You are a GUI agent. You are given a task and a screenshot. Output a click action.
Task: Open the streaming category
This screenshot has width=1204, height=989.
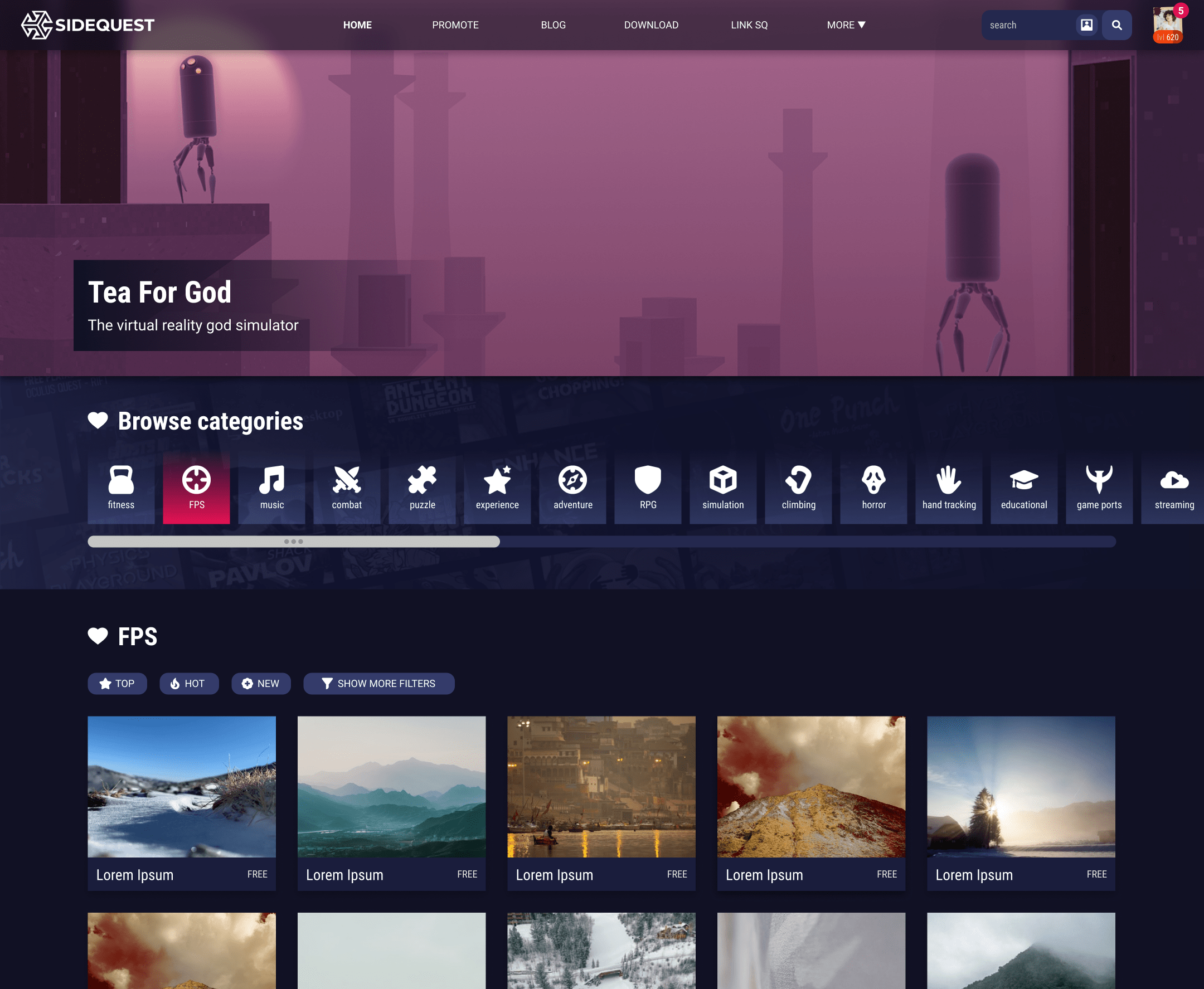pyautogui.click(x=1173, y=488)
